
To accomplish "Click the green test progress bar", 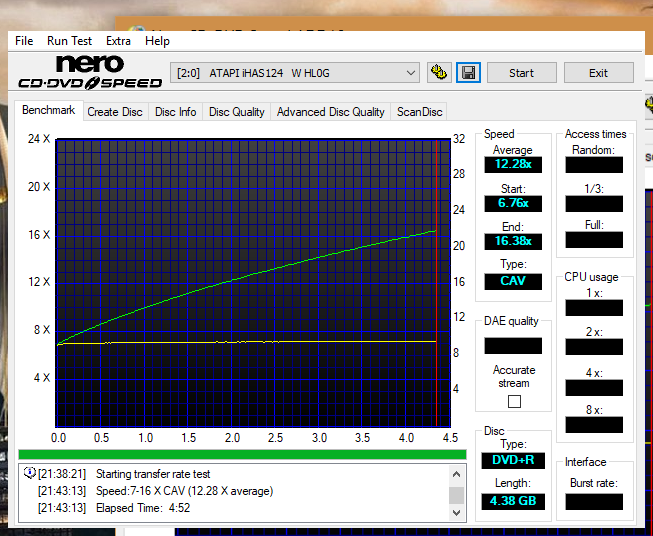I will [x=242, y=454].
